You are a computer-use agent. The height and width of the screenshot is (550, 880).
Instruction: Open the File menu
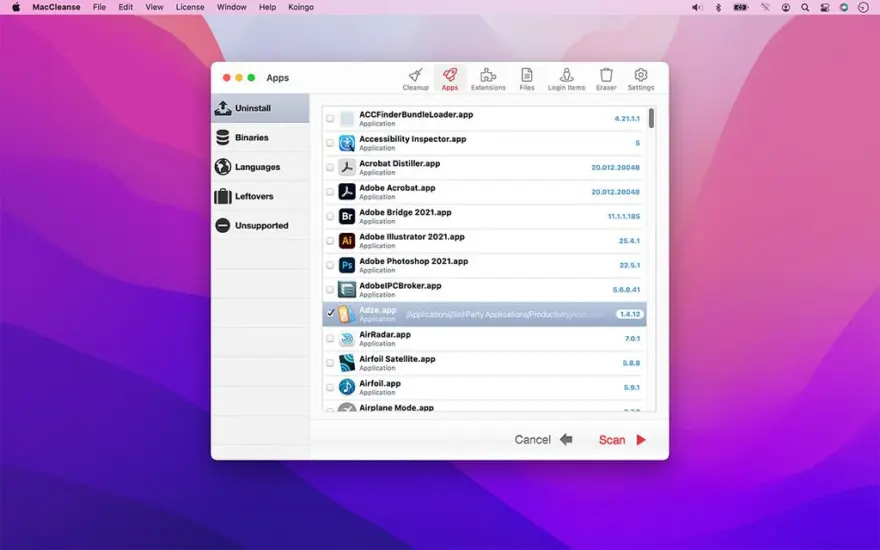(x=99, y=7)
